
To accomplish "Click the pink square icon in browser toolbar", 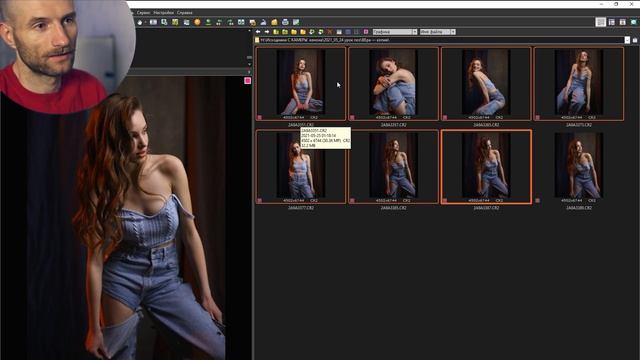I will (x=366, y=32).
